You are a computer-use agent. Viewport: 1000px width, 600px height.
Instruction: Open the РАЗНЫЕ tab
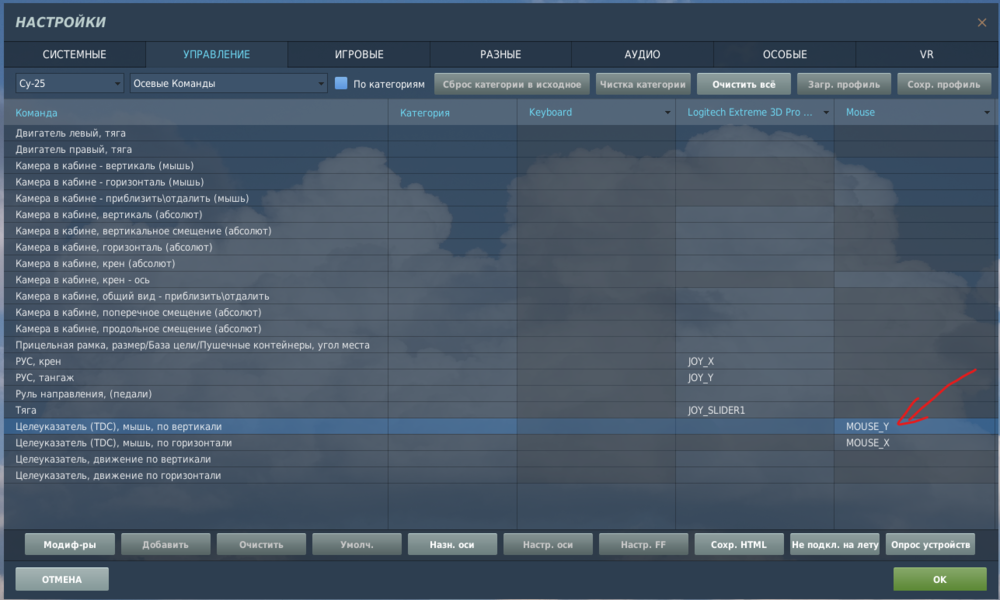(x=501, y=54)
